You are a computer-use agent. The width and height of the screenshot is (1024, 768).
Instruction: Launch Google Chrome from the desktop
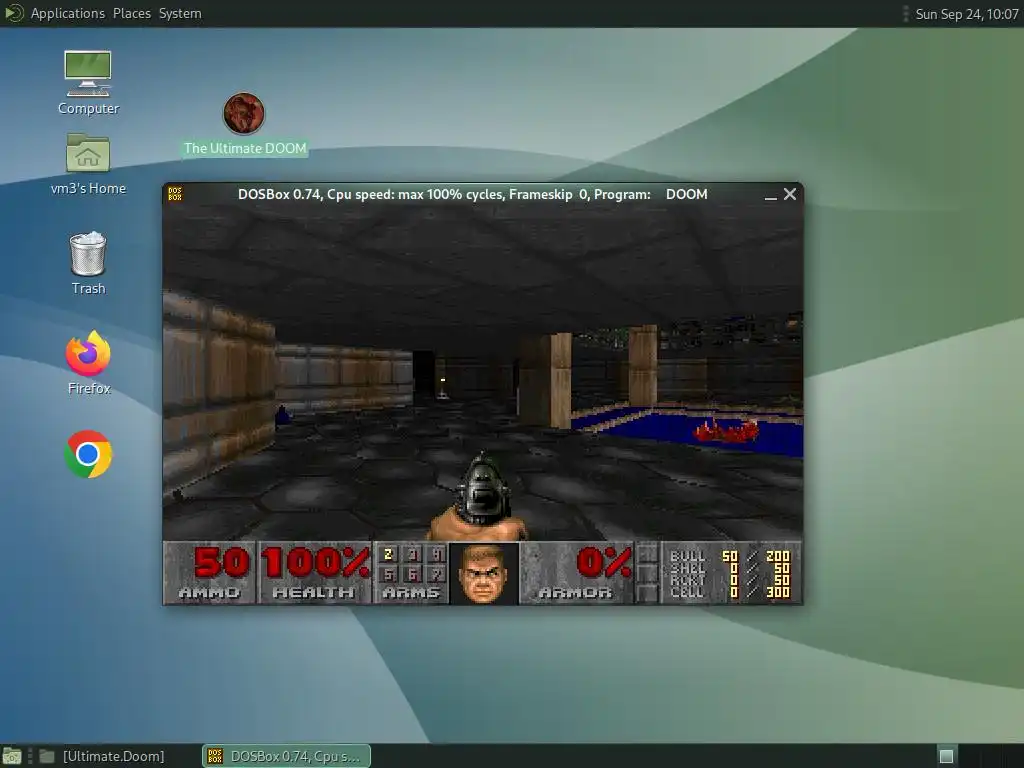(x=88, y=454)
